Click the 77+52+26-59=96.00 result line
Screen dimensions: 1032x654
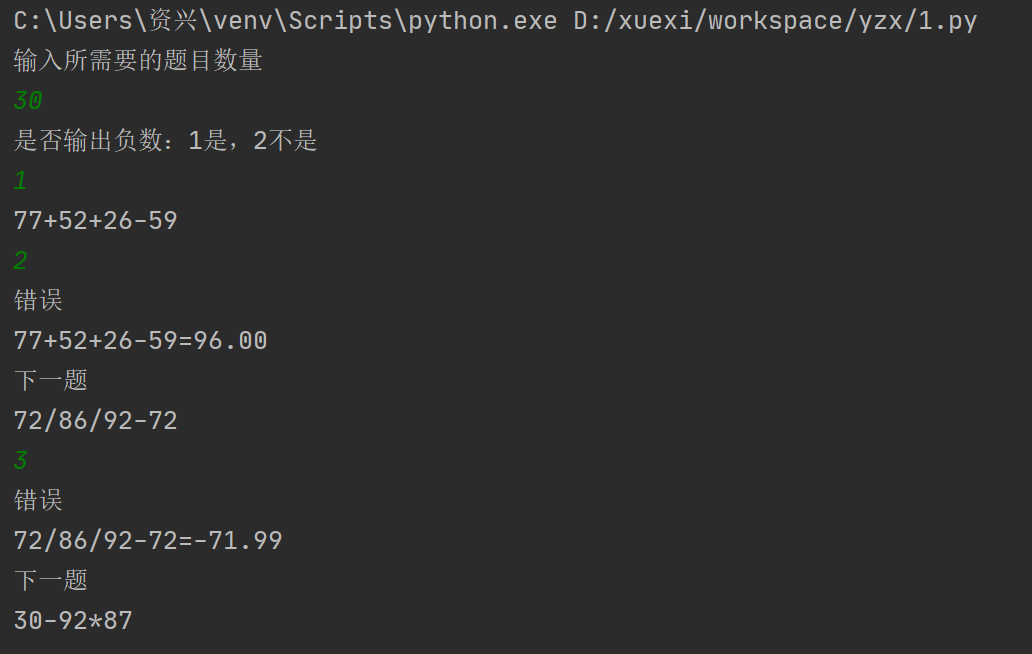click(x=140, y=341)
